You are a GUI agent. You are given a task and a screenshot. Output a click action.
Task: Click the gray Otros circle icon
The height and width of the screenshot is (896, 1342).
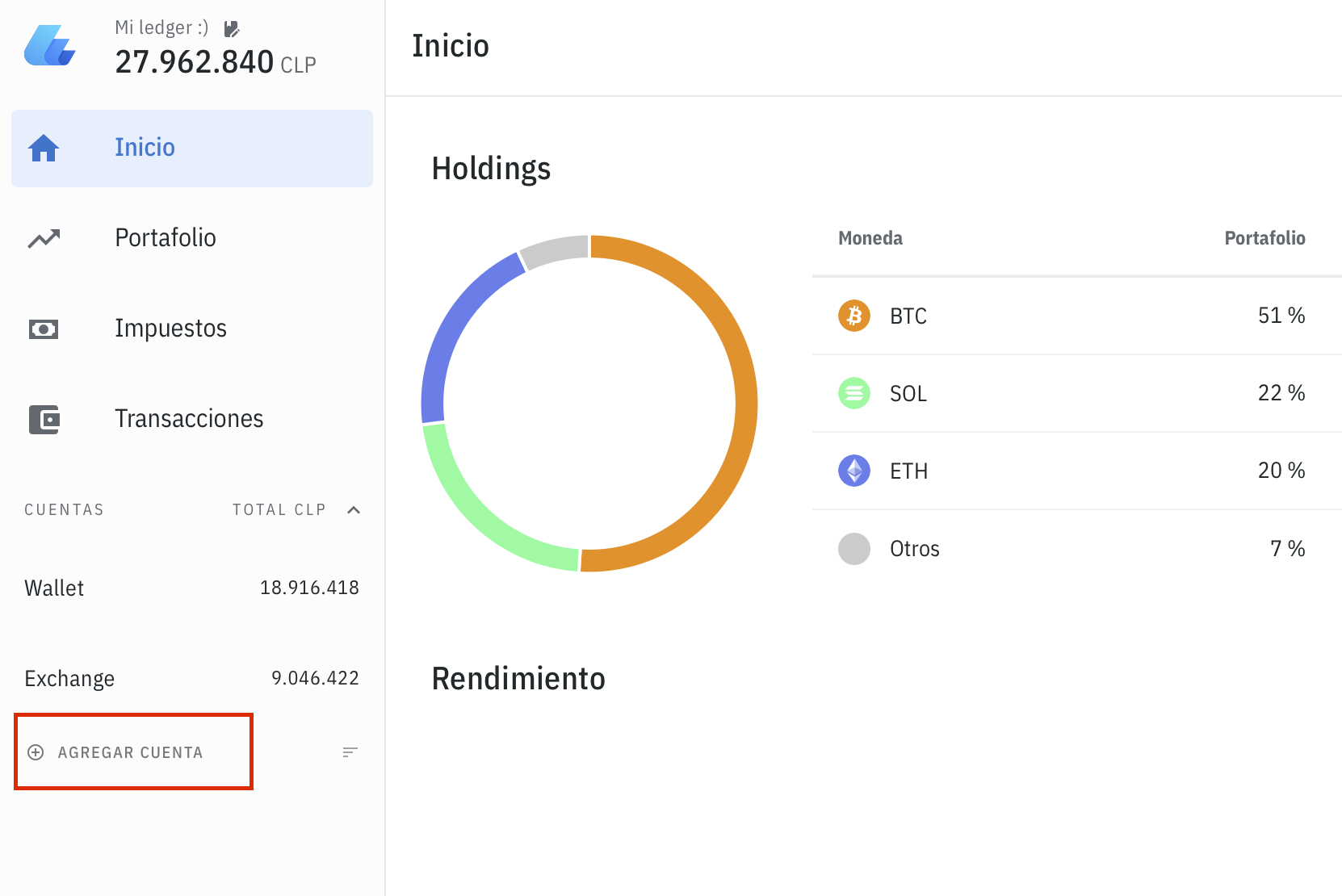(x=854, y=549)
